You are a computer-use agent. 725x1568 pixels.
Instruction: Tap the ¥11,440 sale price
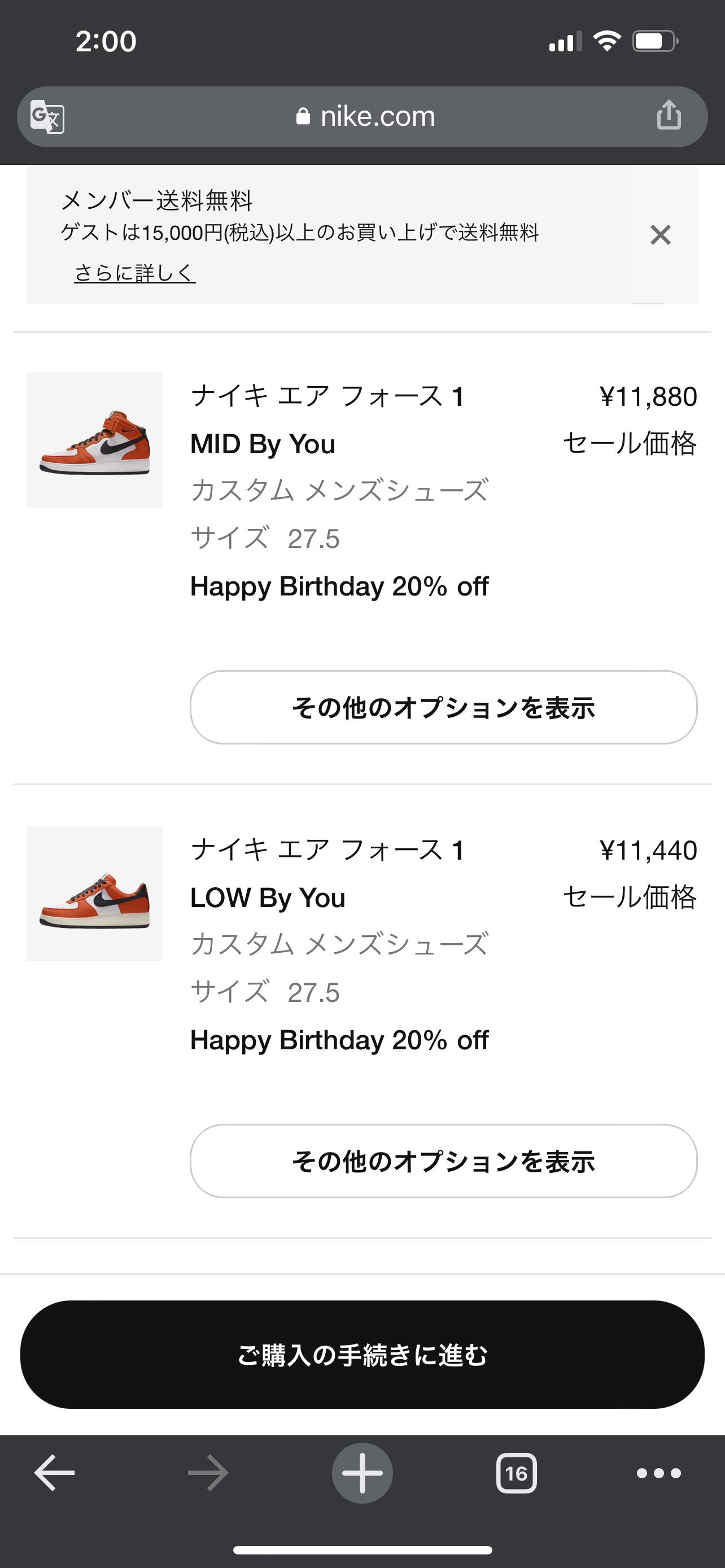[x=648, y=851]
